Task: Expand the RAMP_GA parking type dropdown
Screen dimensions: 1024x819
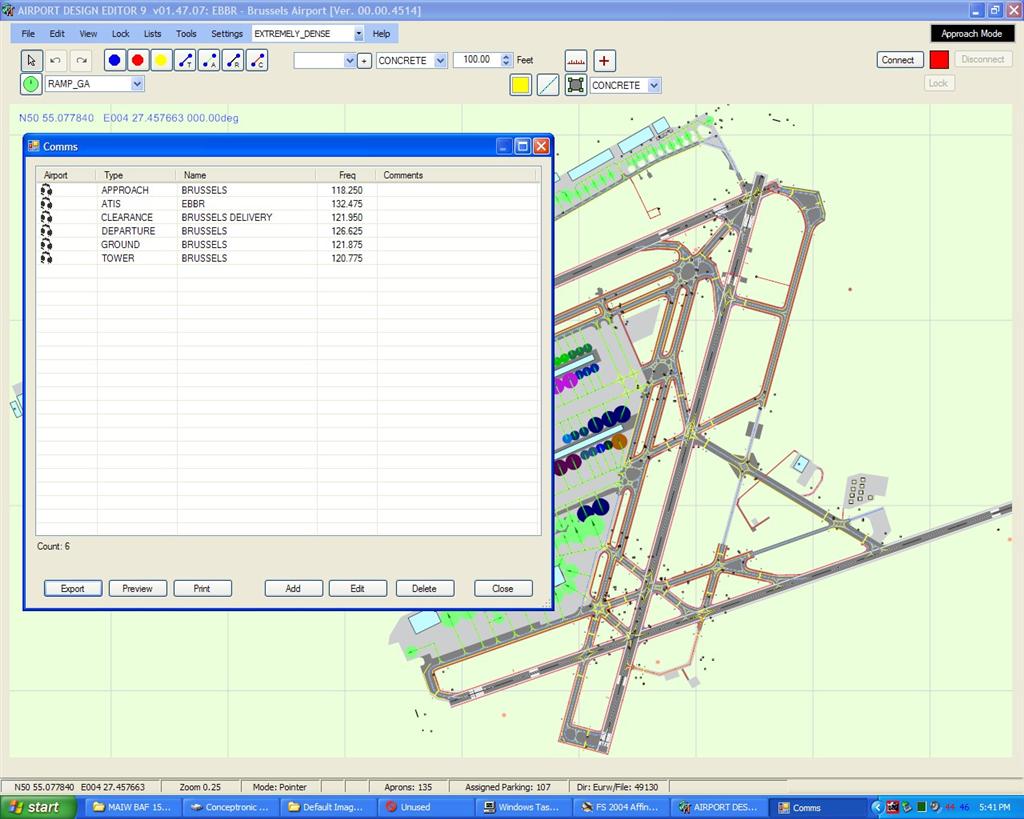Action: (x=137, y=85)
